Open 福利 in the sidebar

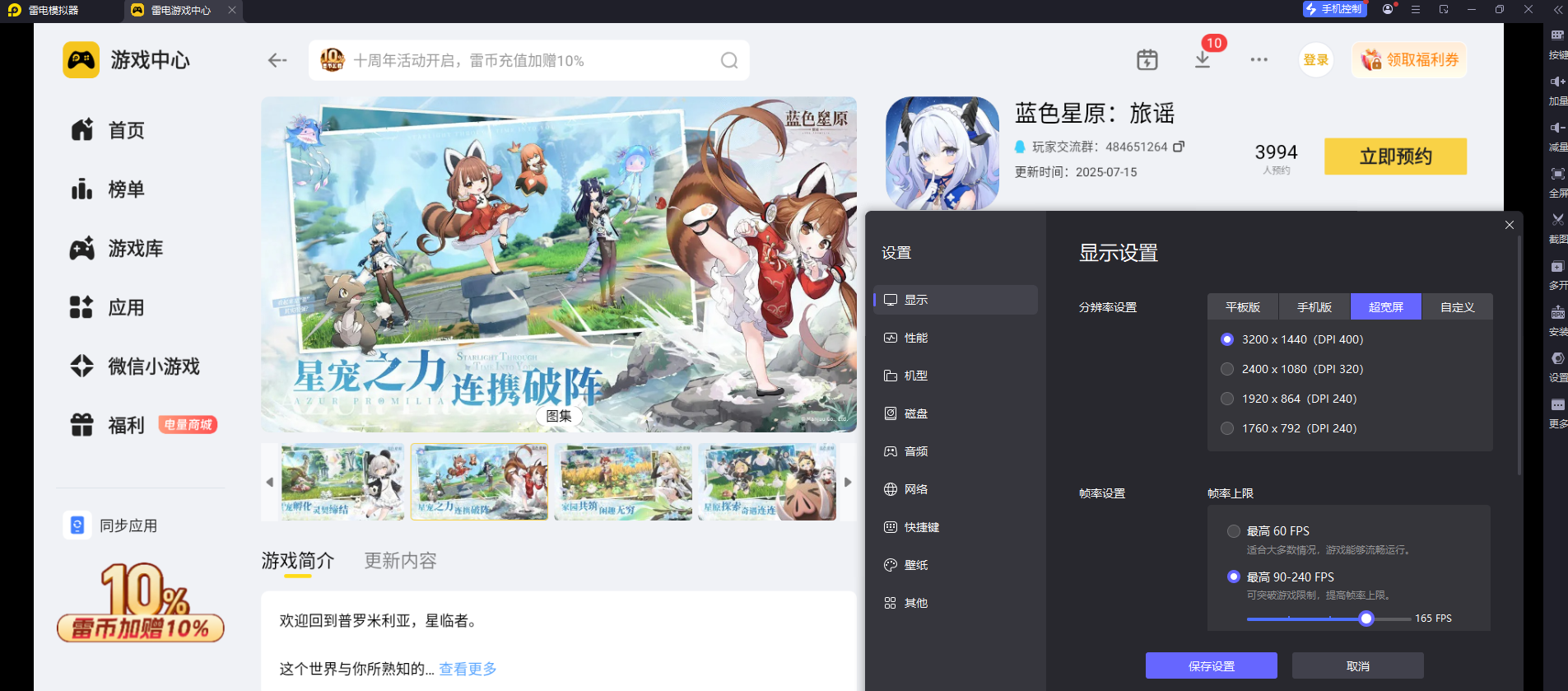[x=107, y=425]
